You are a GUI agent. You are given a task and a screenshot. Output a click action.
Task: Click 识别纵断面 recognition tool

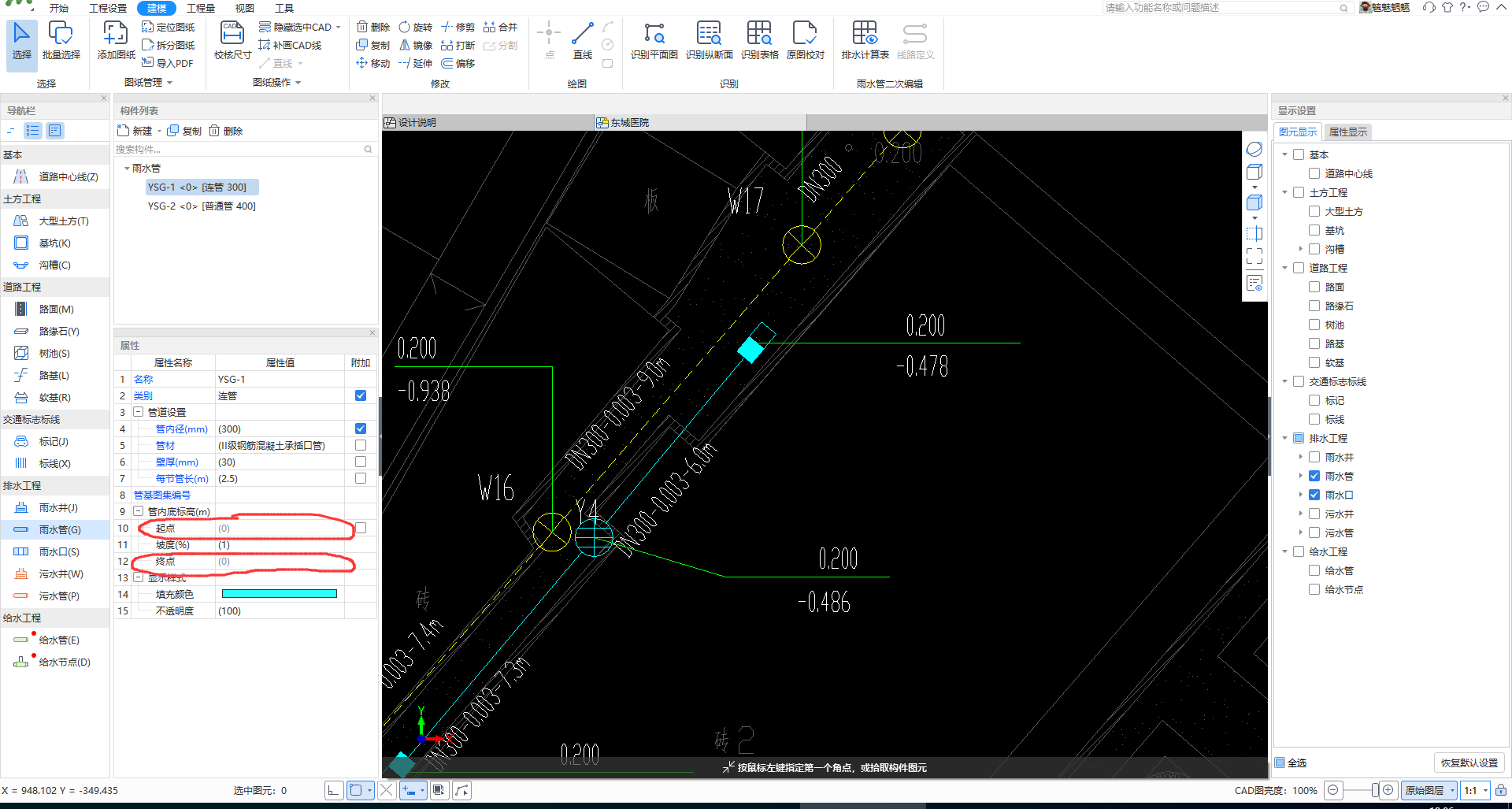coord(709,41)
